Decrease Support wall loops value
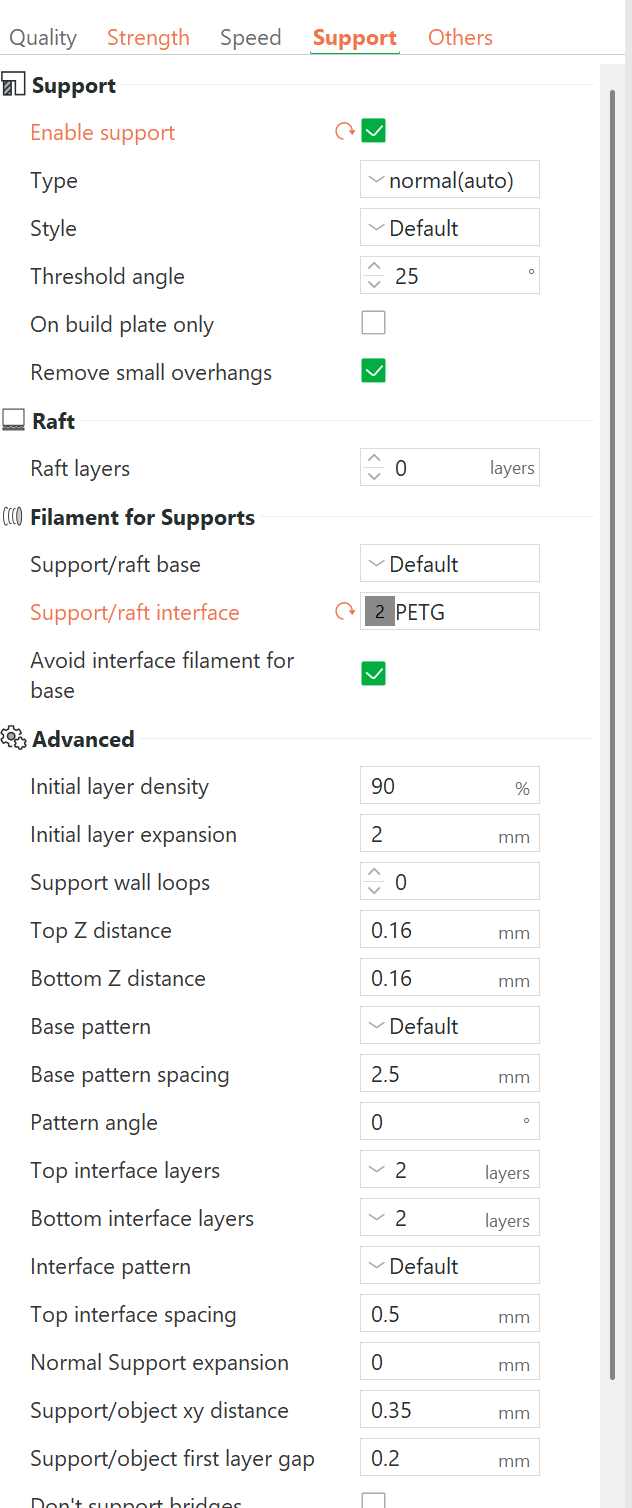This screenshot has height=1508, width=632. [x=374, y=891]
